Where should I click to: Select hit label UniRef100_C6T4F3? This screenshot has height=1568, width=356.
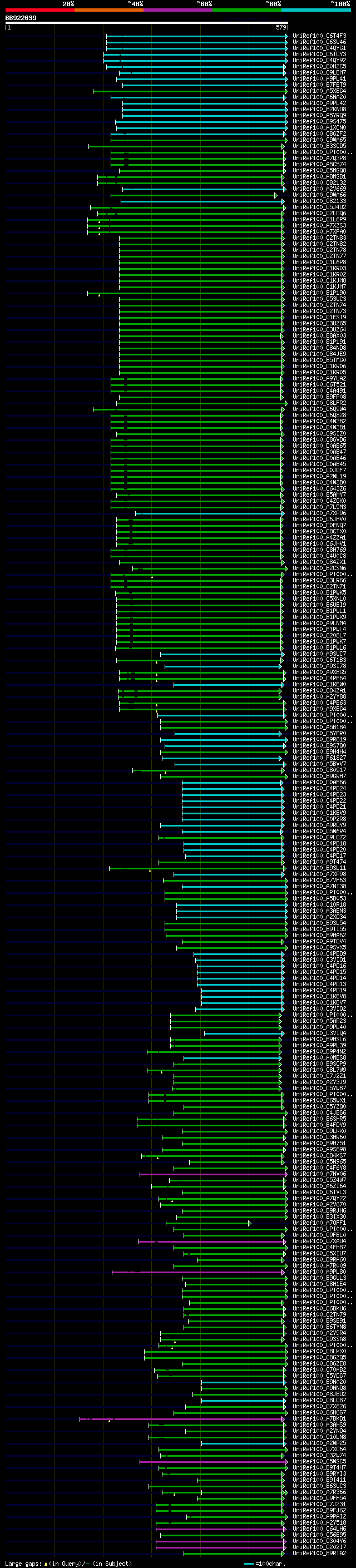(319, 37)
